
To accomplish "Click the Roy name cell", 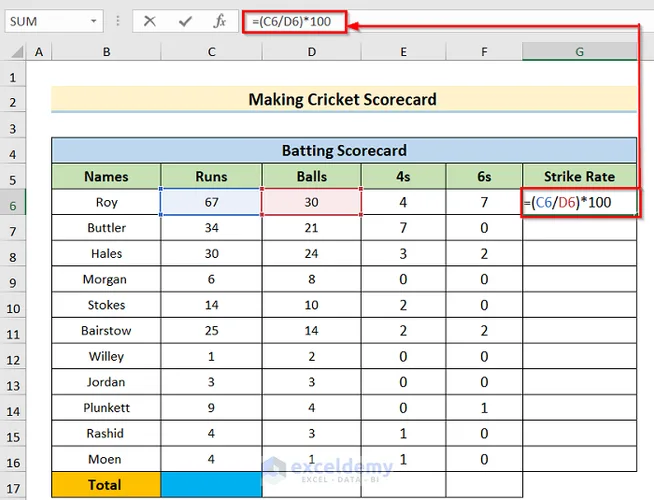I will [106, 202].
